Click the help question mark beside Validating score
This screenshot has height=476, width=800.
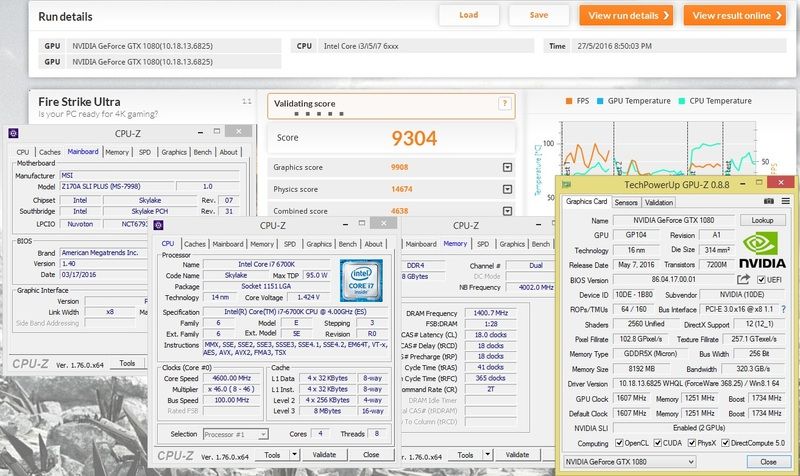[x=506, y=102]
